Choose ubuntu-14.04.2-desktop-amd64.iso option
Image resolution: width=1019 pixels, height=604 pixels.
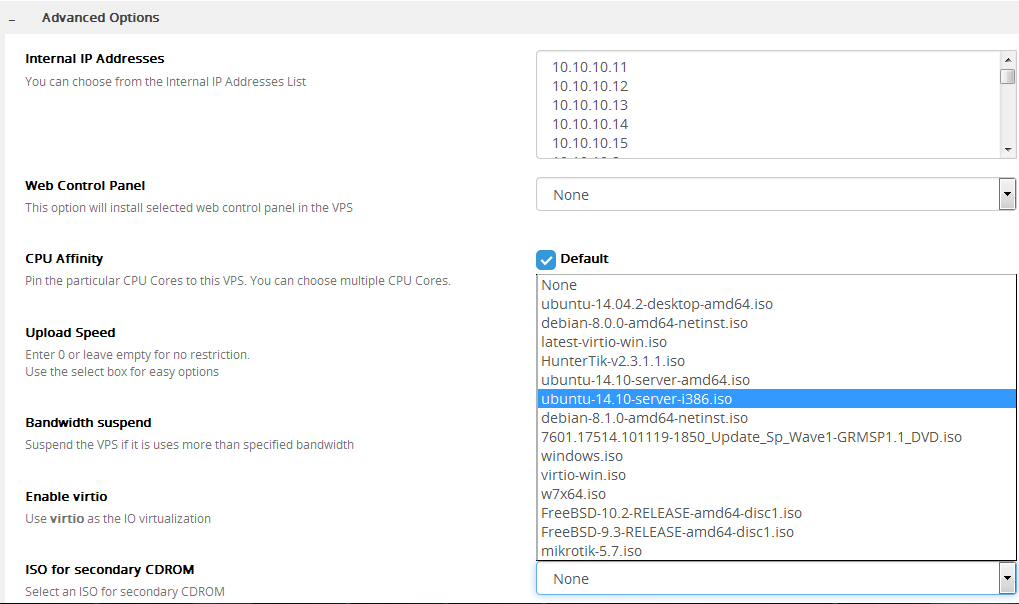coord(657,304)
